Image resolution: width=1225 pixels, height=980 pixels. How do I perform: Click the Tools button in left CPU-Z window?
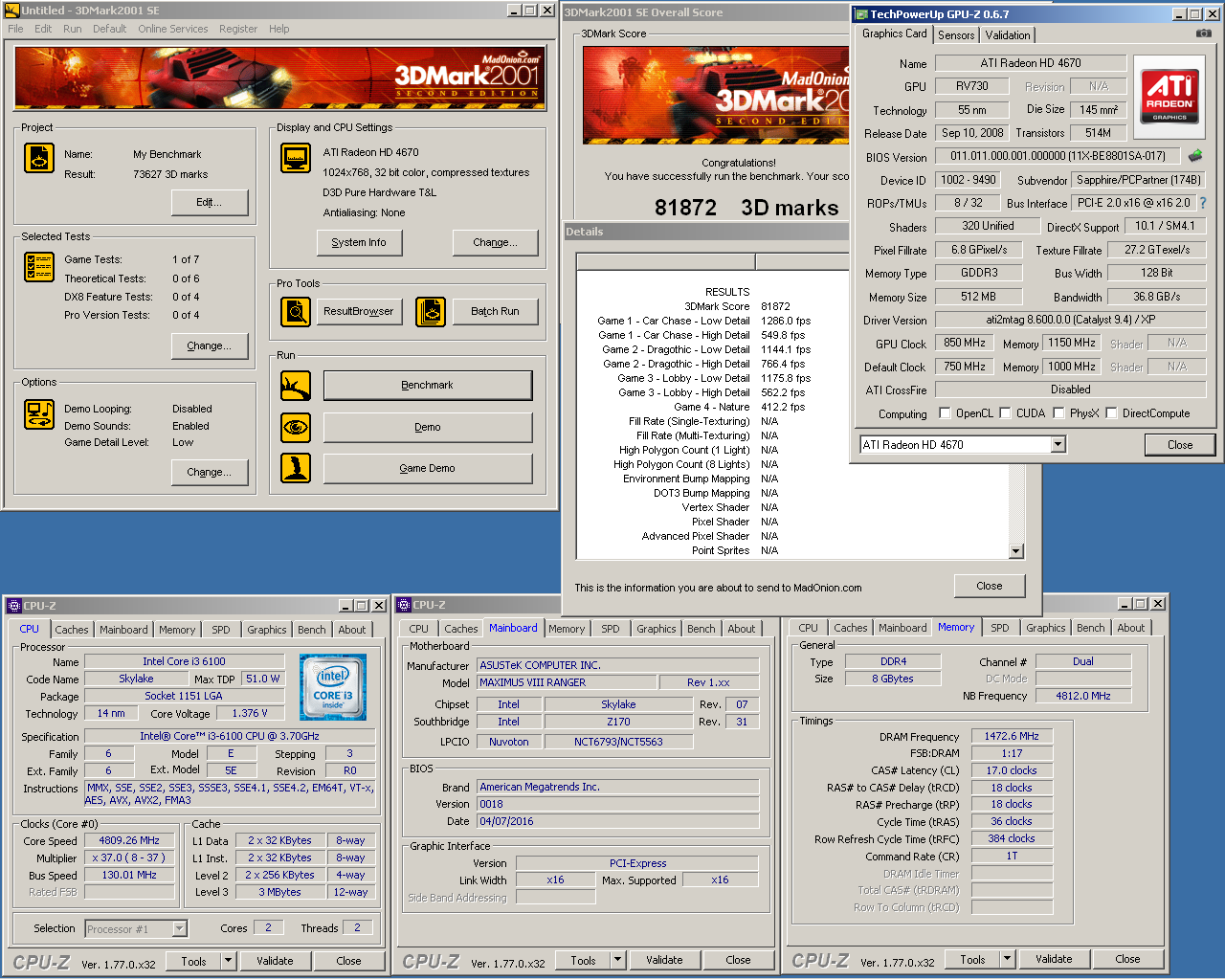click(194, 961)
